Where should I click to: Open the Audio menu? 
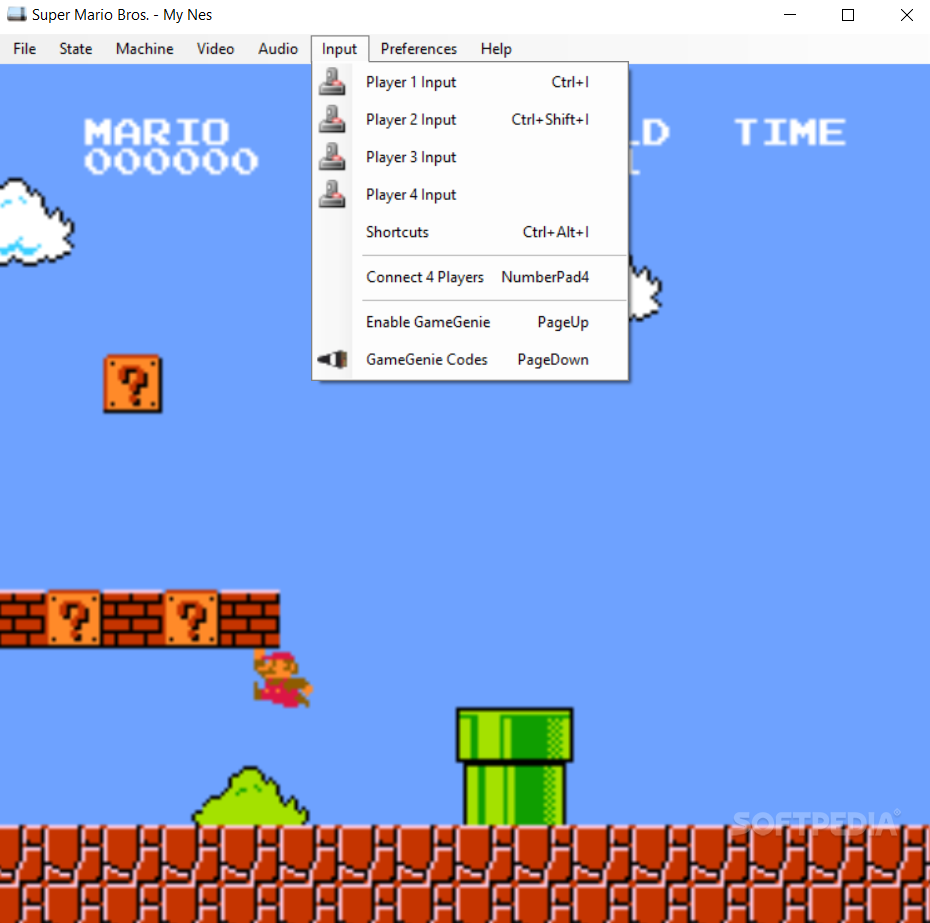tap(278, 49)
